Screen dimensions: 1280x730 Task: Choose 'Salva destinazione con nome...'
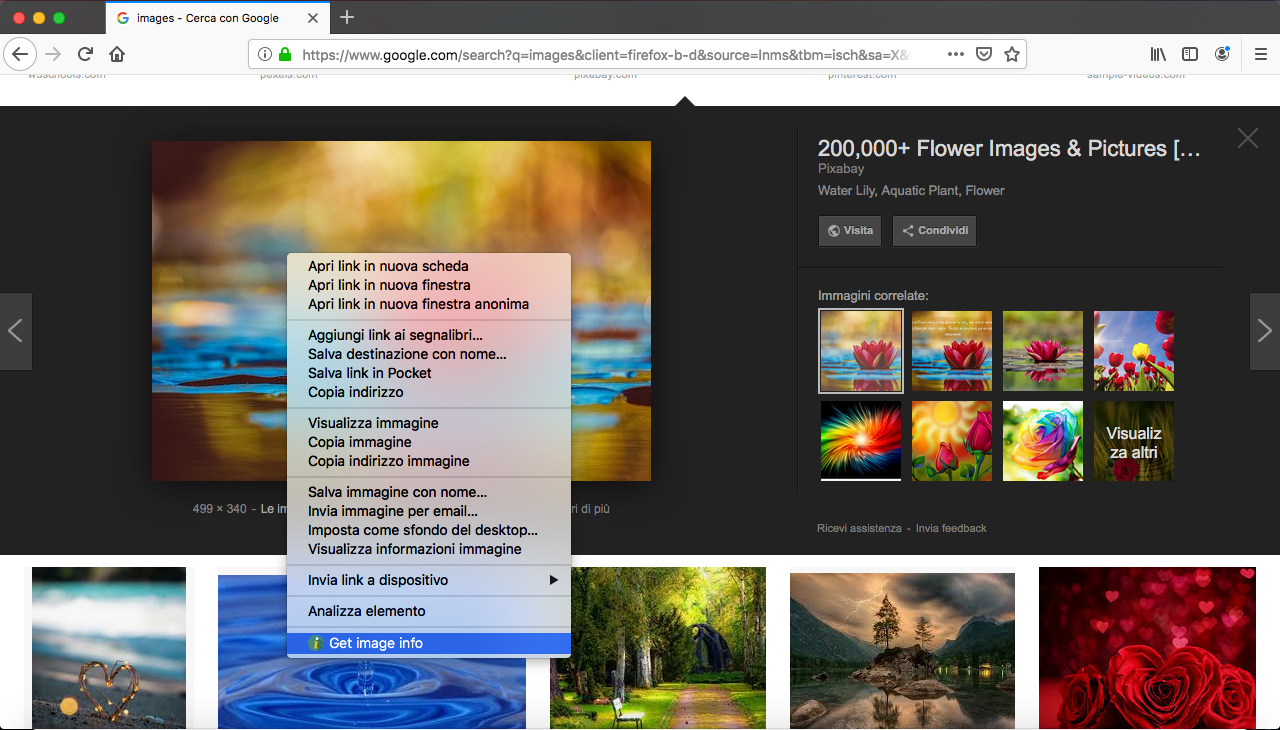point(429,354)
